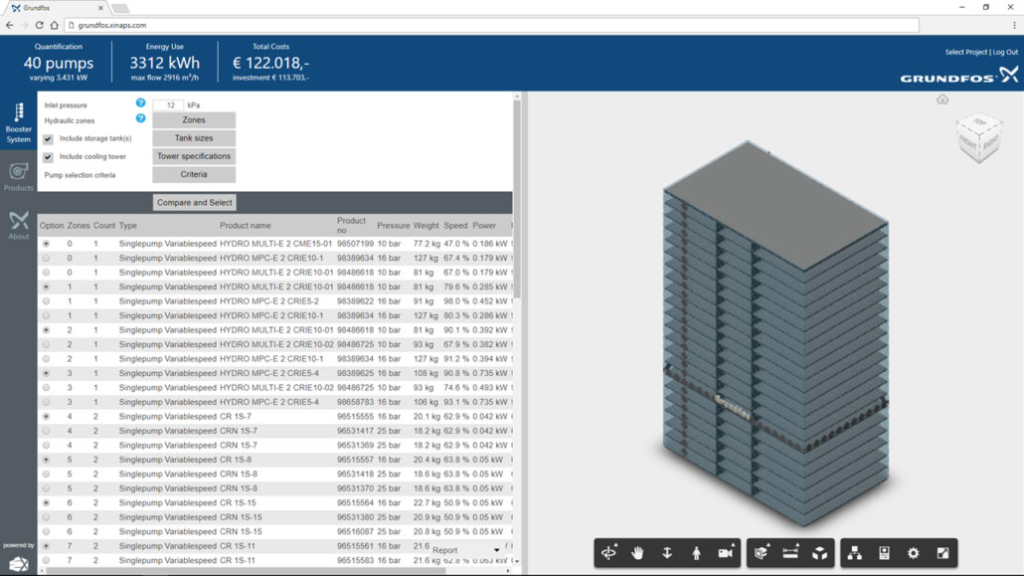Select zone 4 product 96531417 CRN 1S-7 radio
The width and height of the screenshot is (1024, 576).
(46, 430)
